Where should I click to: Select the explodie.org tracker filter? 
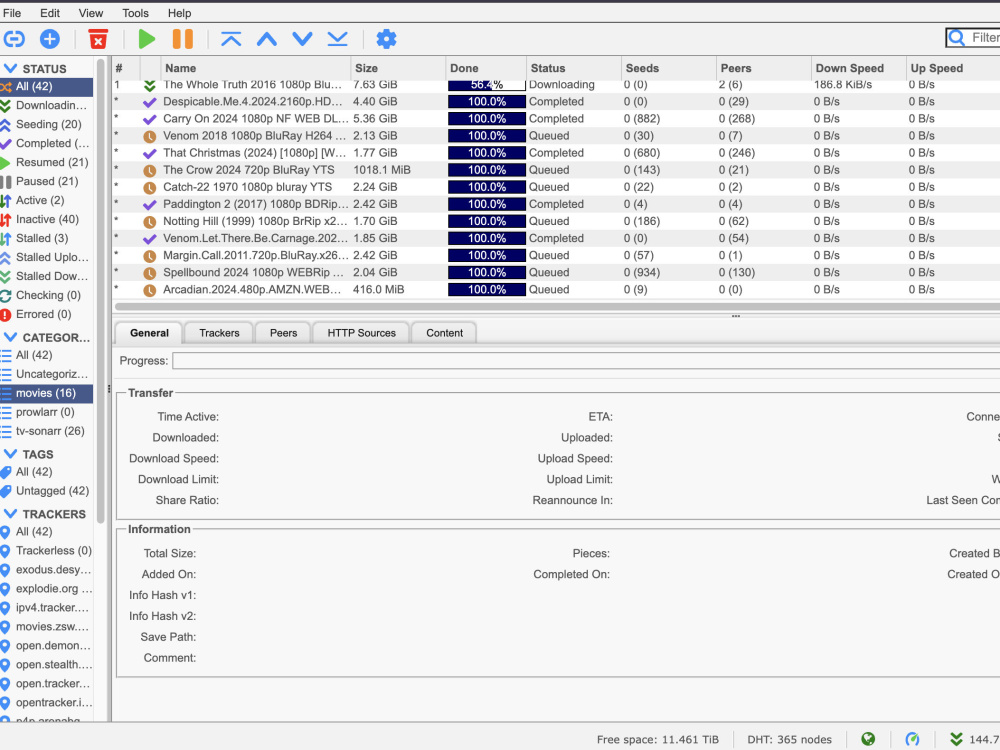(x=47, y=589)
